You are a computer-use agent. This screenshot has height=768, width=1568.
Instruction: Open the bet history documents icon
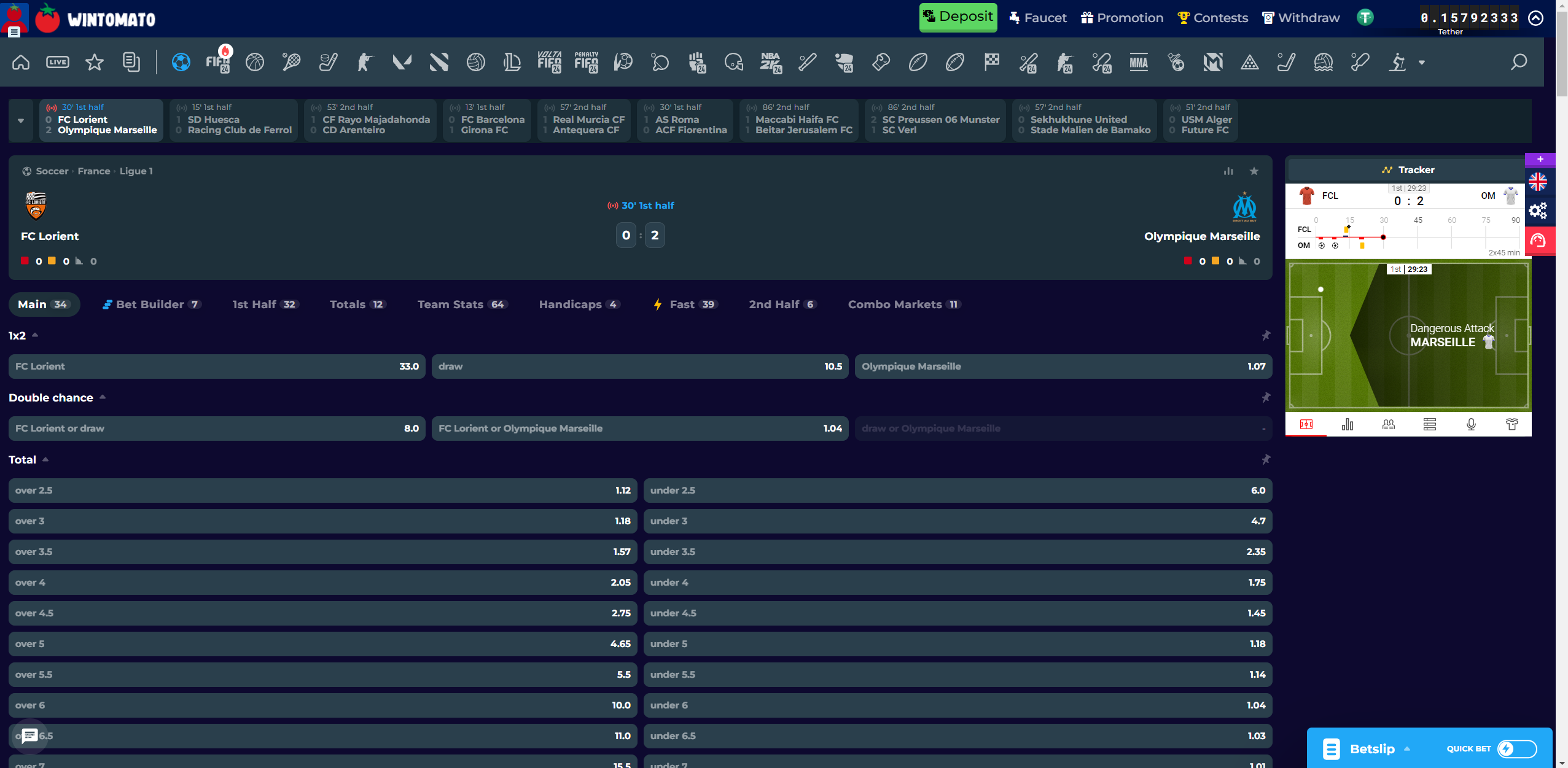coord(131,62)
